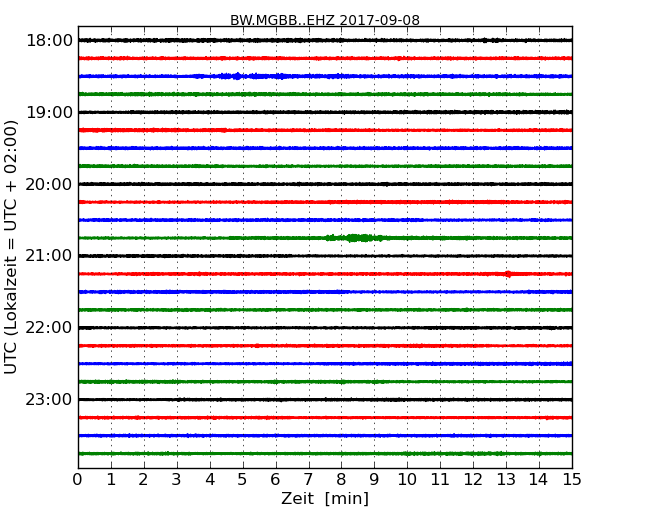
Task: Click the 20:00 time label
Action: 49,184
